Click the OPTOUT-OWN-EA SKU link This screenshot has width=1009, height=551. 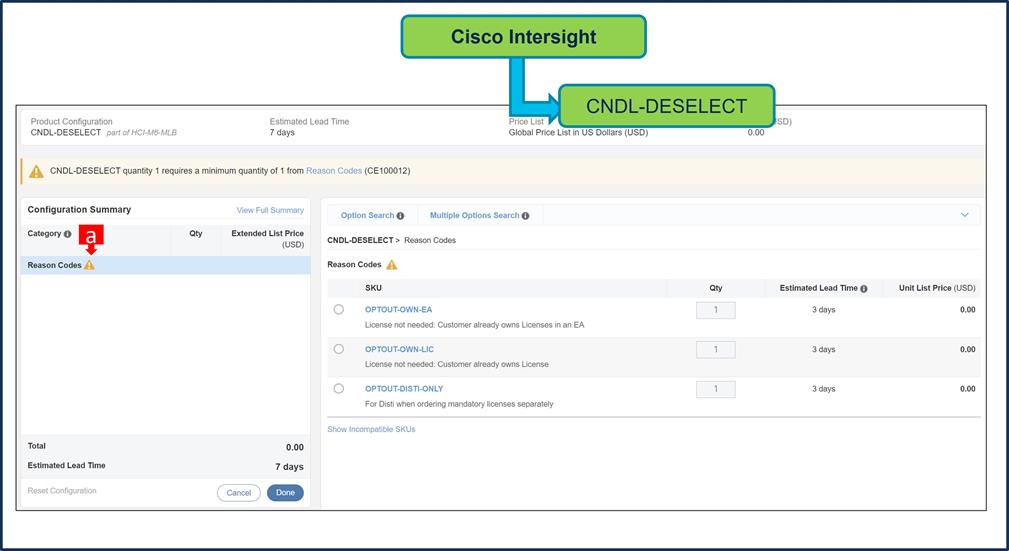[x=398, y=310]
